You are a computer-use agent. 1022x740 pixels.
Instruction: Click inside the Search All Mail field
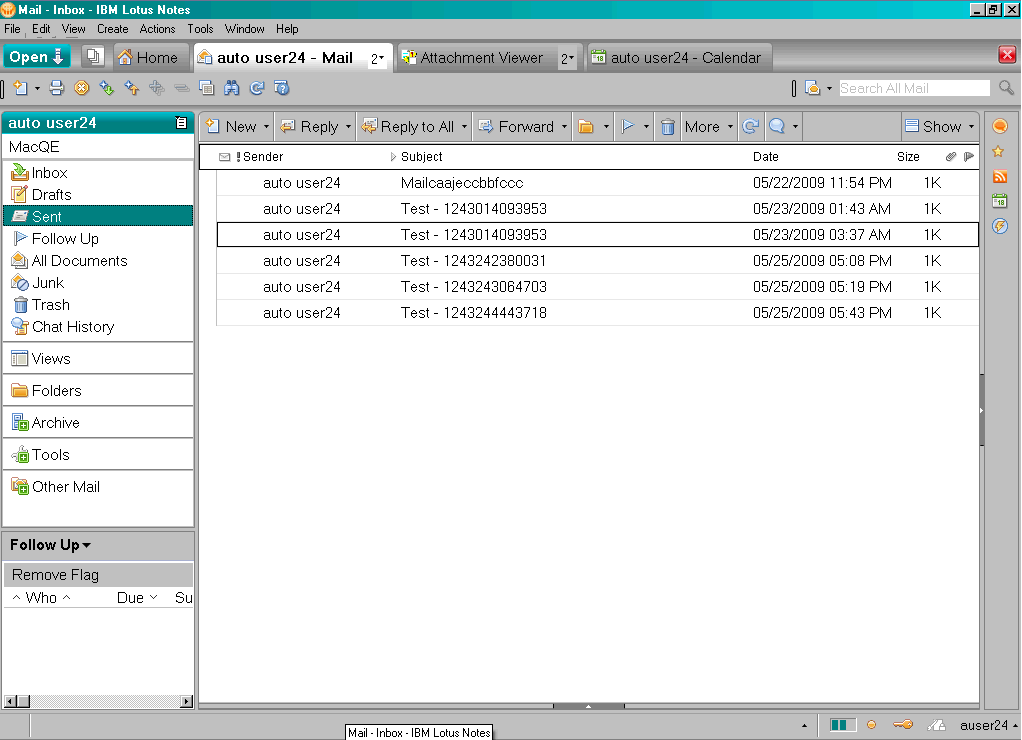pyautogui.click(x=912, y=88)
